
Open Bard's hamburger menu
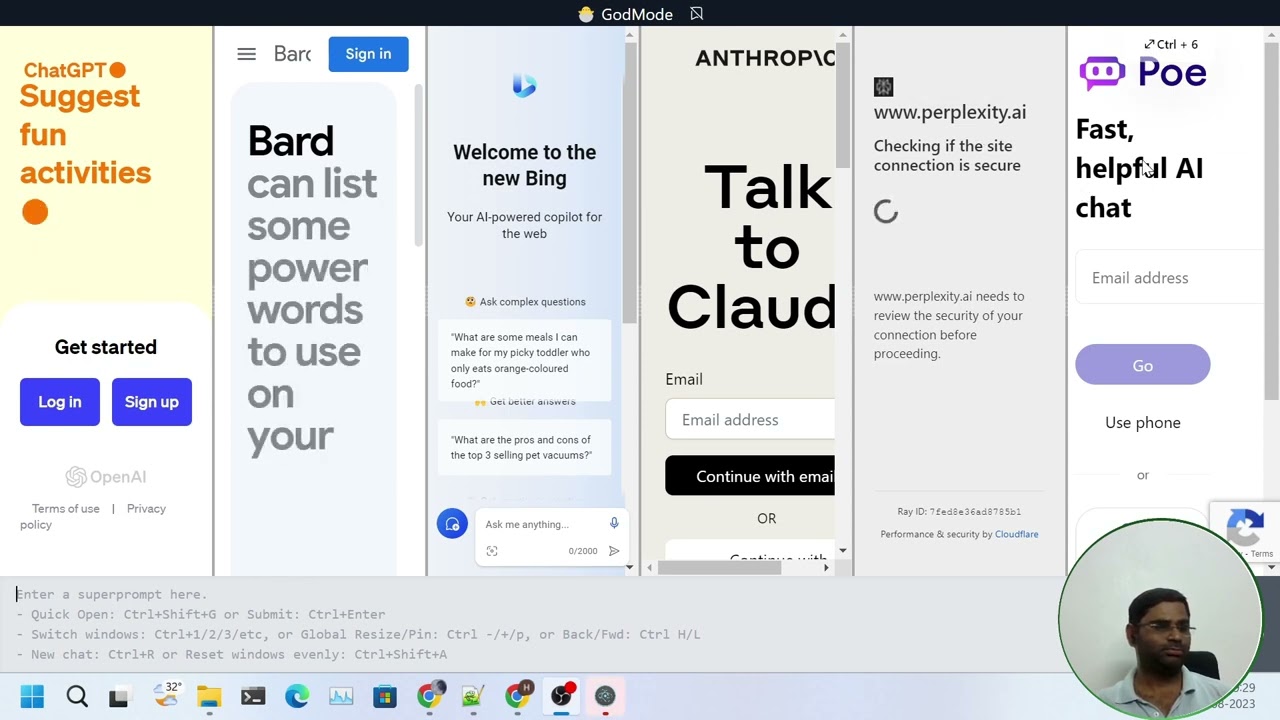[x=246, y=54]
